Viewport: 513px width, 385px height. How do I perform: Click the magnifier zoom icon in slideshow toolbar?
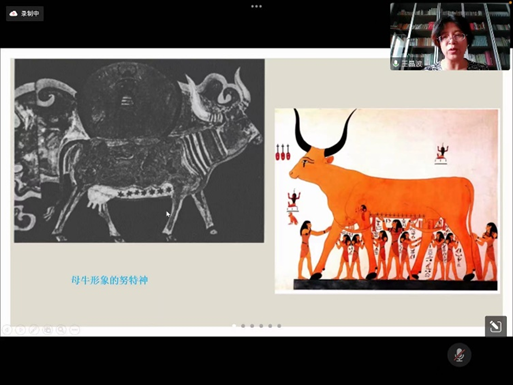(61, 330)
